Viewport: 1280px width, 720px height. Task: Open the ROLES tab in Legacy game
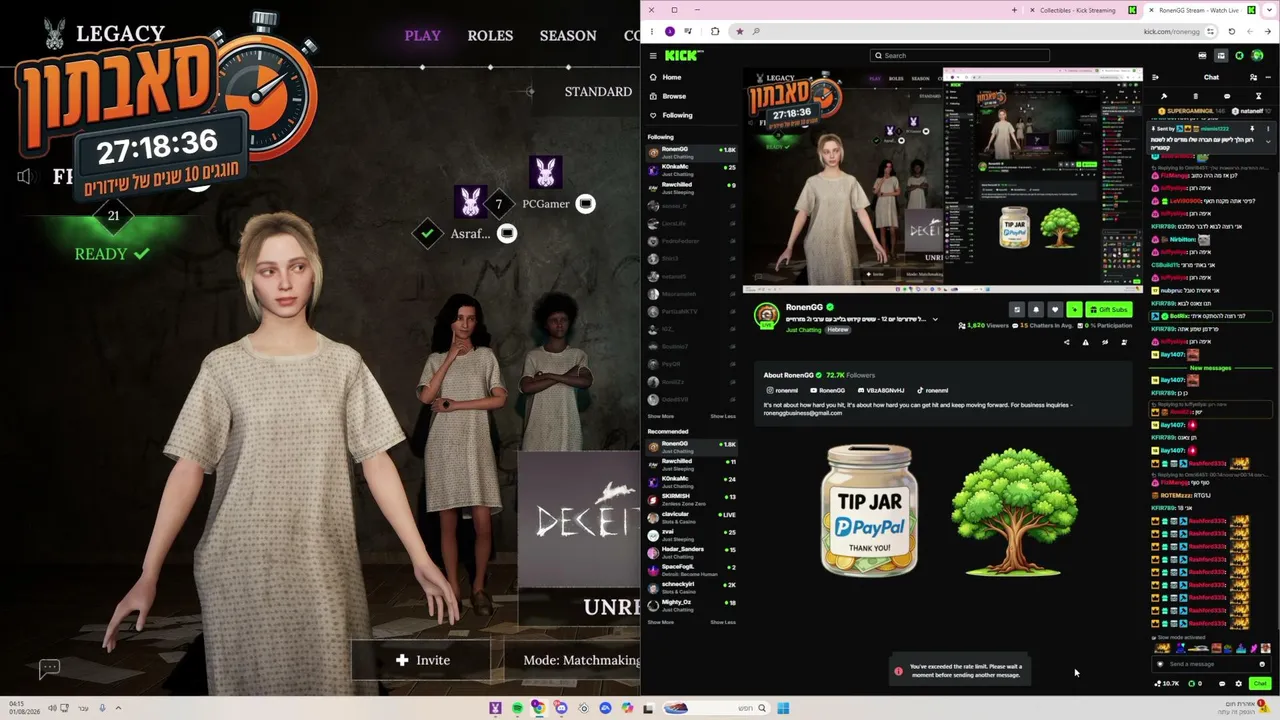(490, 35)
